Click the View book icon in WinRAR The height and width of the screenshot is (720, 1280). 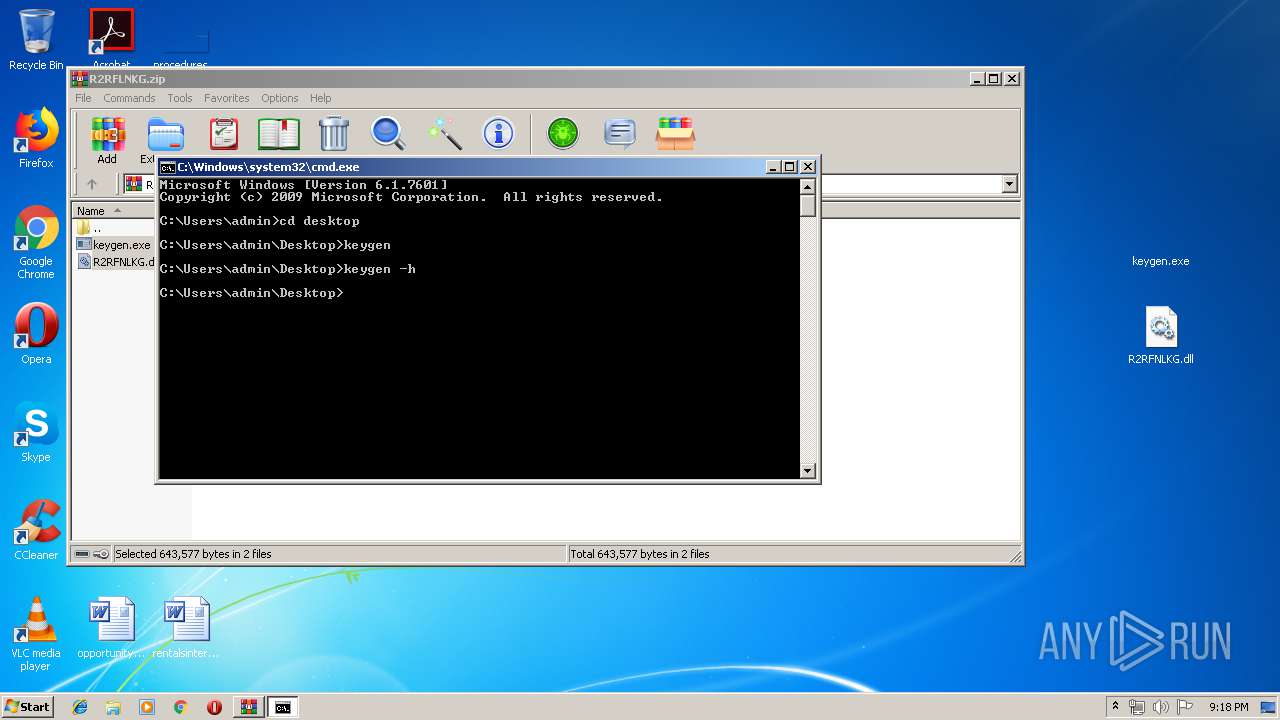point(278,133)
